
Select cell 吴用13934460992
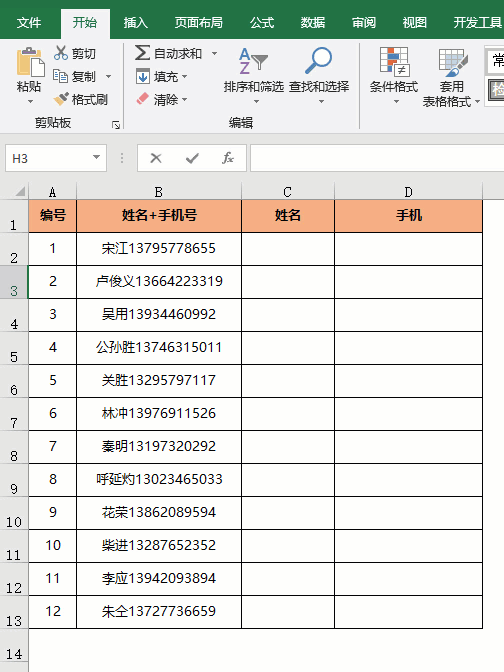(159, 315)
